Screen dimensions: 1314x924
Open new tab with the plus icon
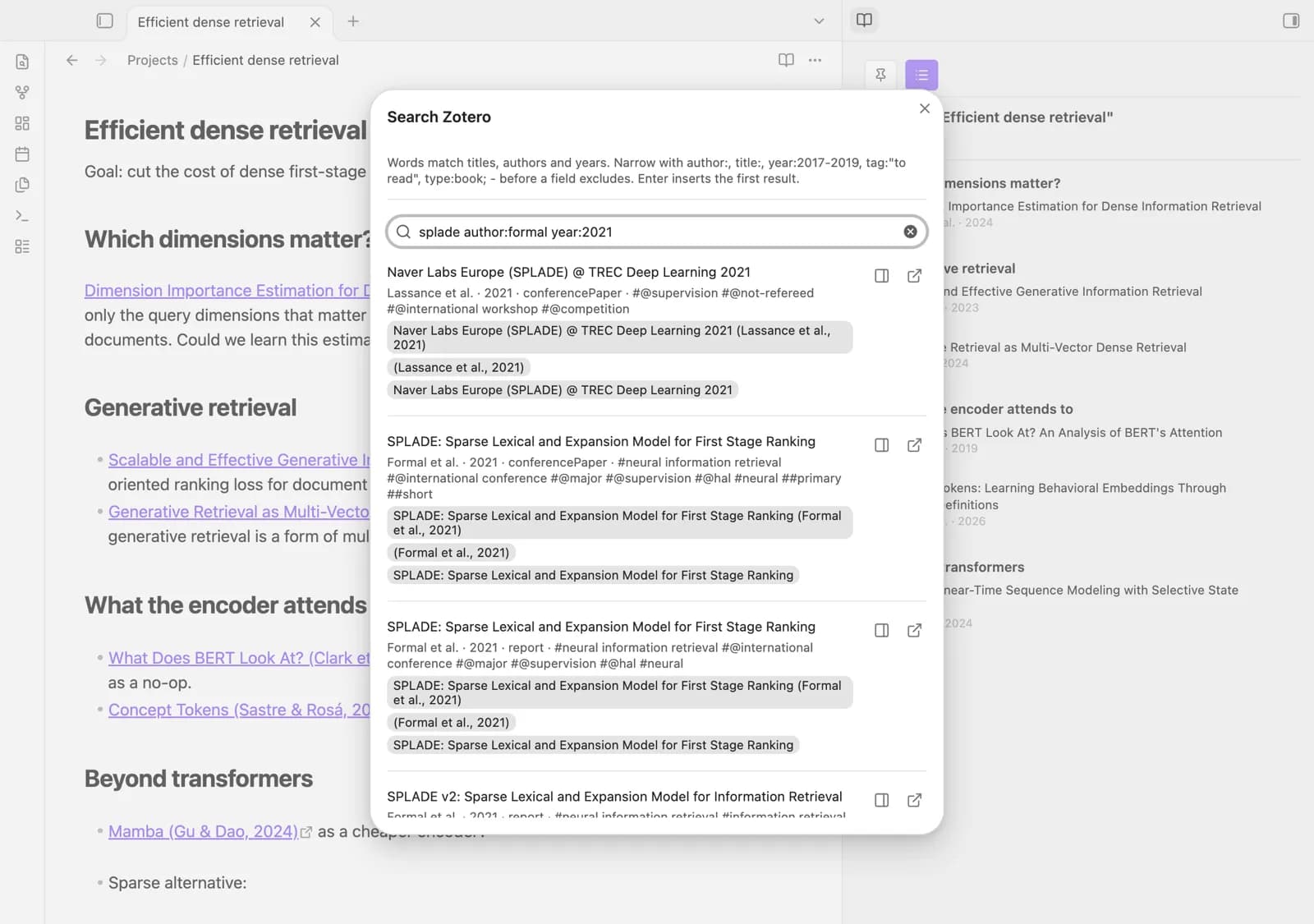(x=353, y=21)
